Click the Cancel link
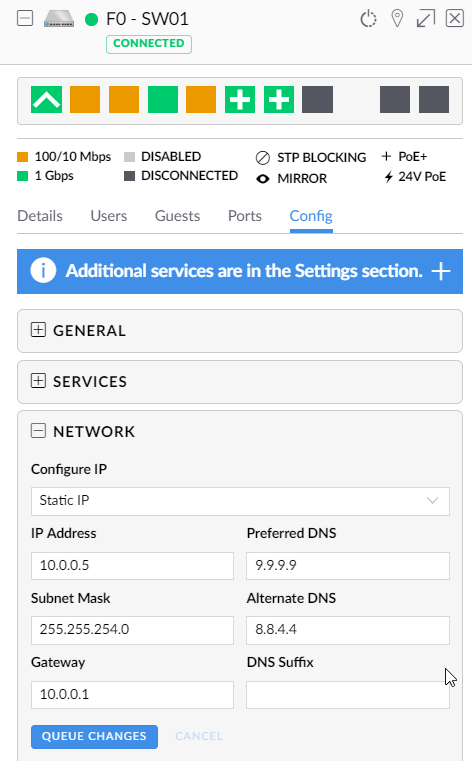The image size is (472, 761). (199, 736)
